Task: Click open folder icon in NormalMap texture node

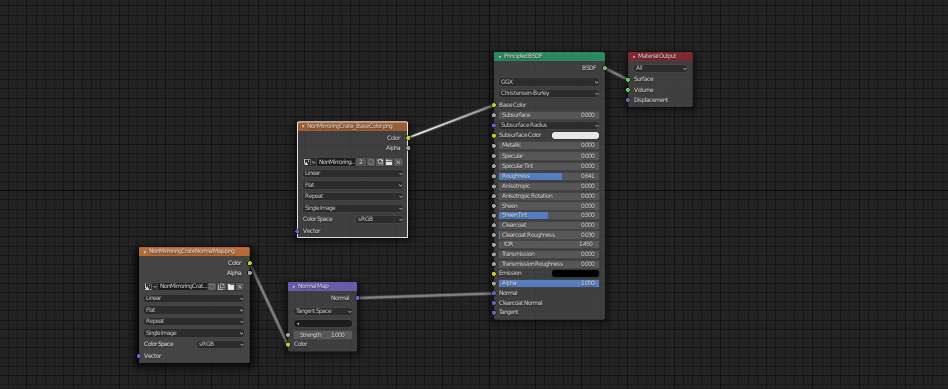Action: (230, 287)
